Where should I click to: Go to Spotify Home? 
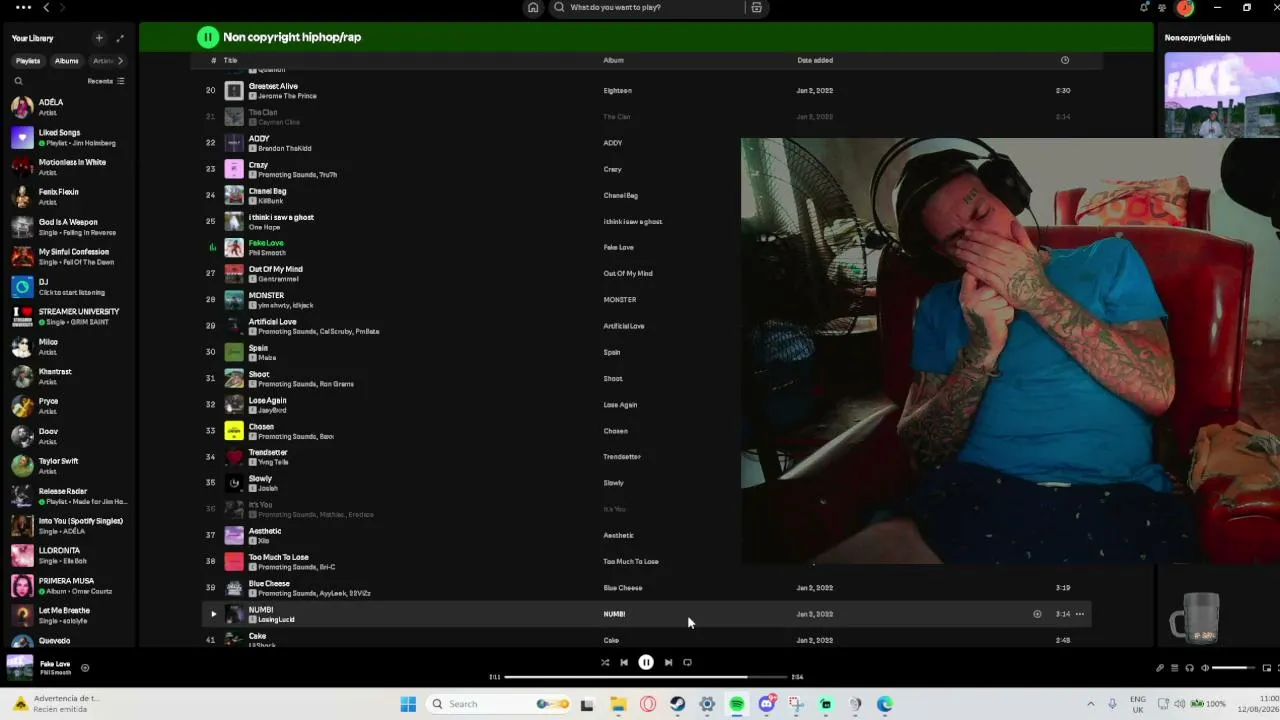coord(533,7)
